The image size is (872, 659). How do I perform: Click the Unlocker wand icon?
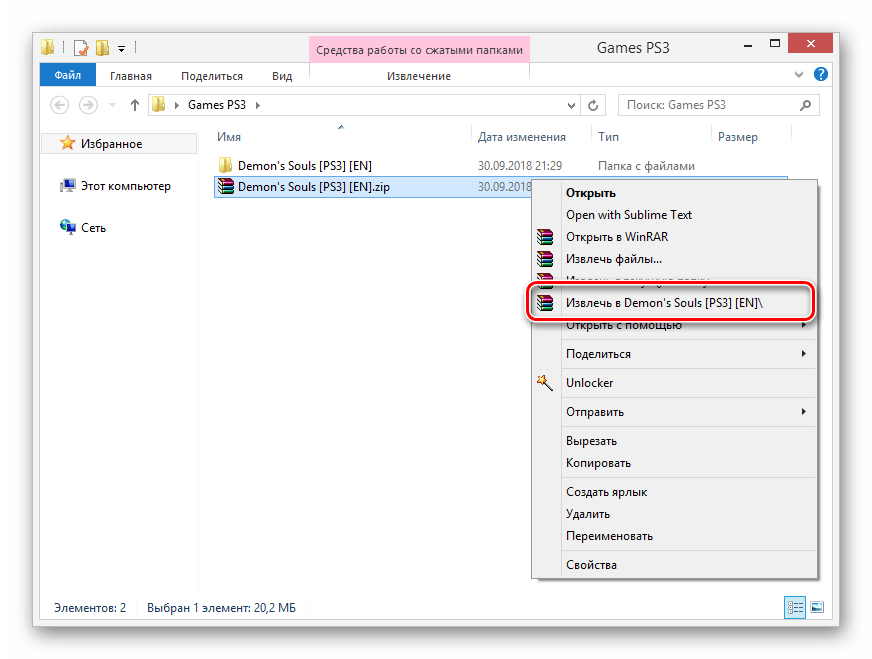point(544,382)
